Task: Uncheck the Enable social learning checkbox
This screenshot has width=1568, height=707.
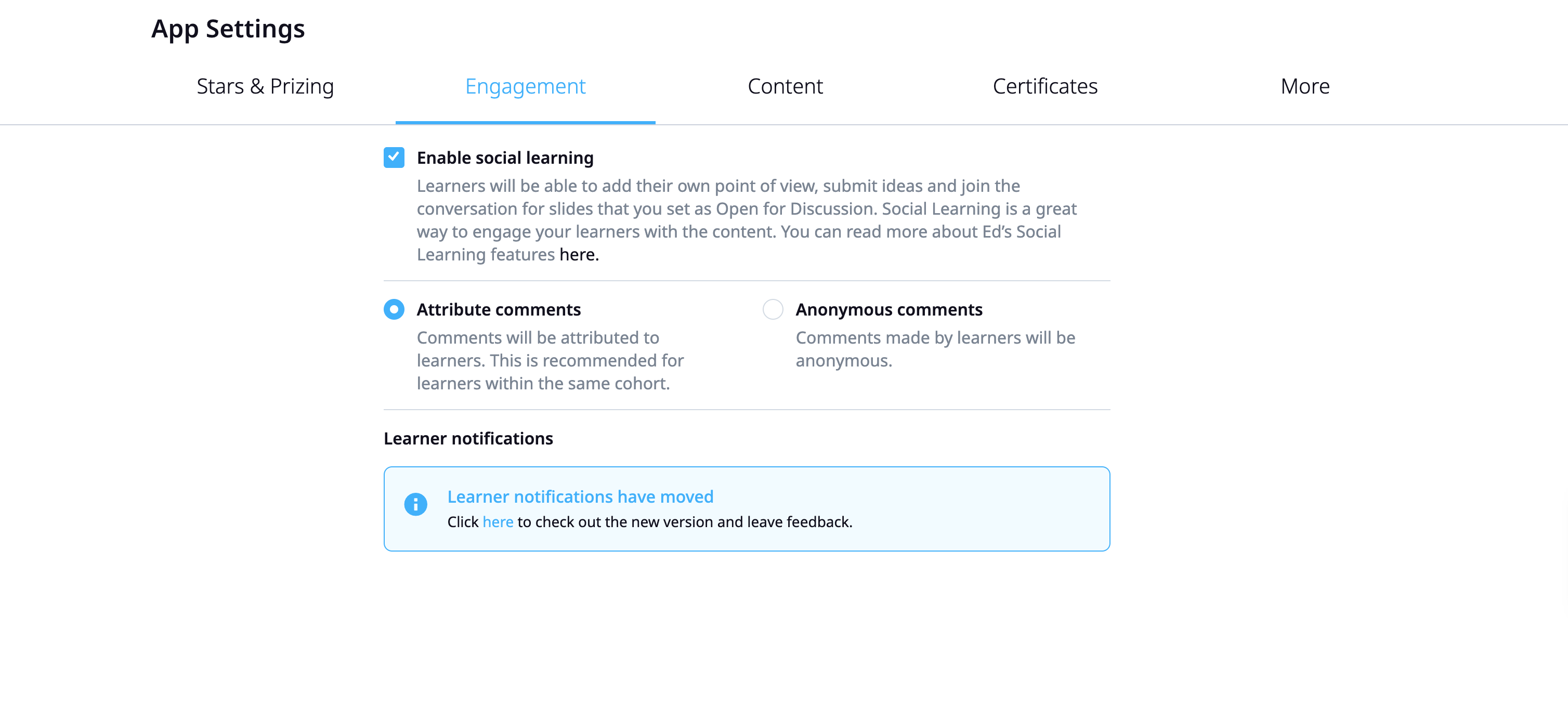Action: [394, 158]
